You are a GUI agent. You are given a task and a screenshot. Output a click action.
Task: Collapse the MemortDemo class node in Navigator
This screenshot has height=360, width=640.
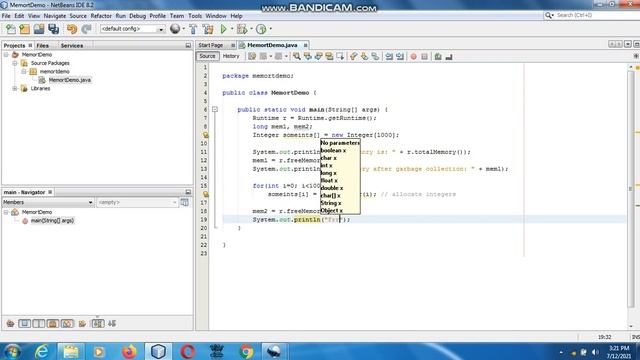coord(6,212)
